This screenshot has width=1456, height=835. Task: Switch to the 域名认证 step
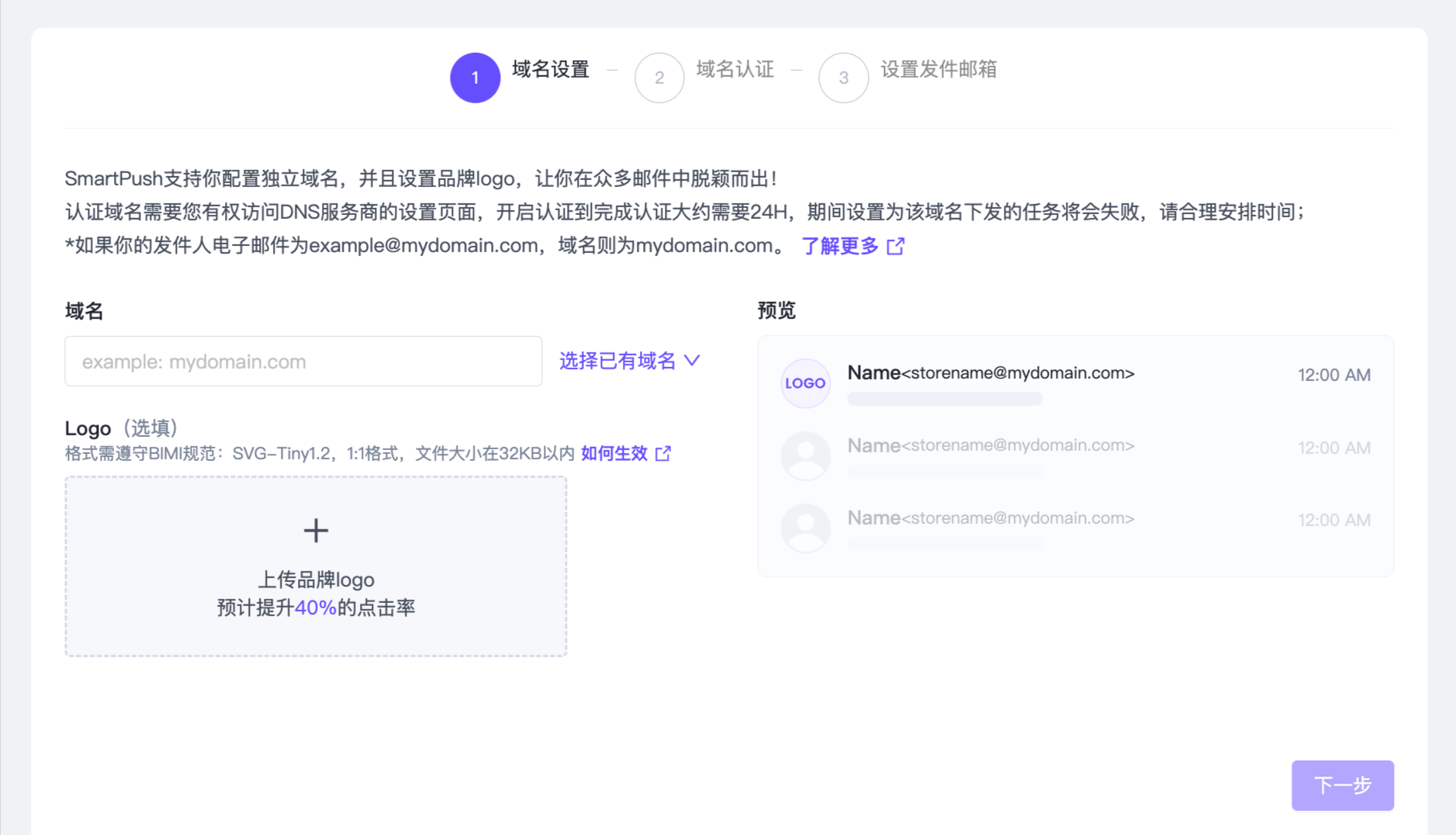(x=735, y=70)
